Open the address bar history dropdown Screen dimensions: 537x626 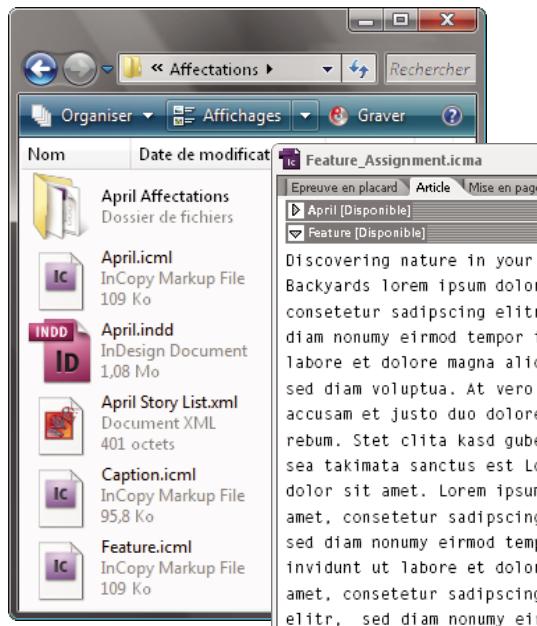pos(327,69)
